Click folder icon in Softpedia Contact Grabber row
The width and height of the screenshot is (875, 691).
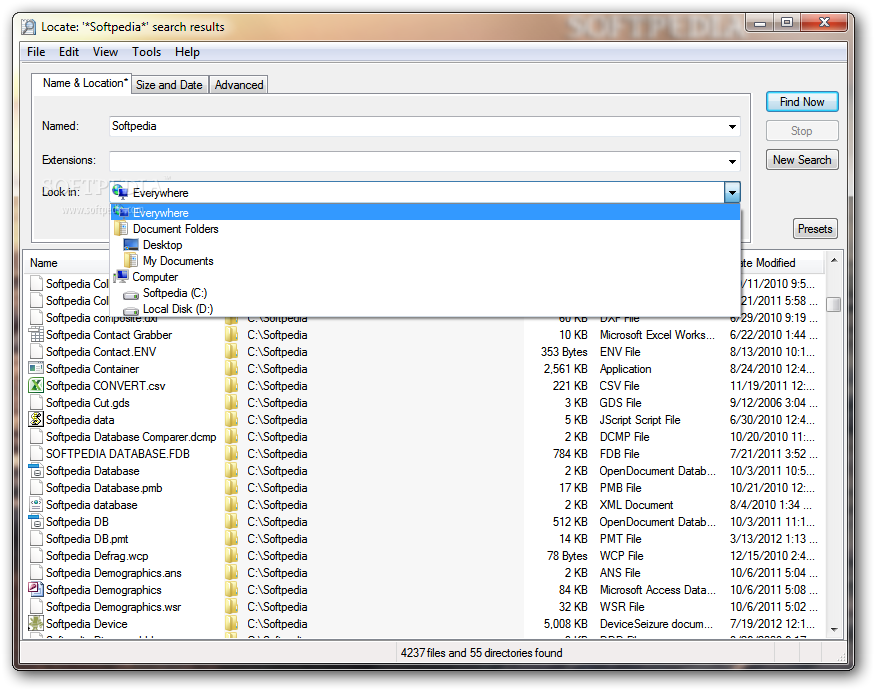(232, 335)
